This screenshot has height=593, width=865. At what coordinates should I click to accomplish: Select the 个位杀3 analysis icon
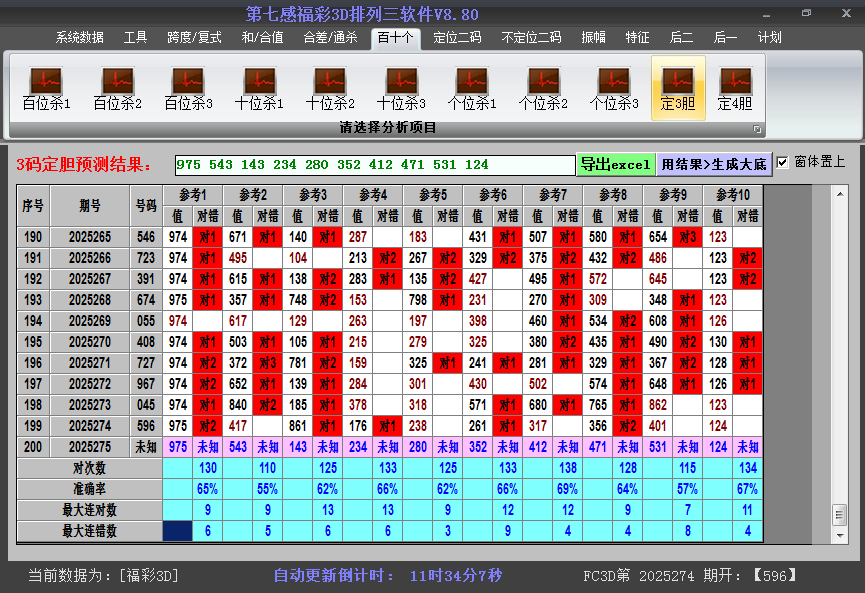pyautogui.click(x=614, y=88)
